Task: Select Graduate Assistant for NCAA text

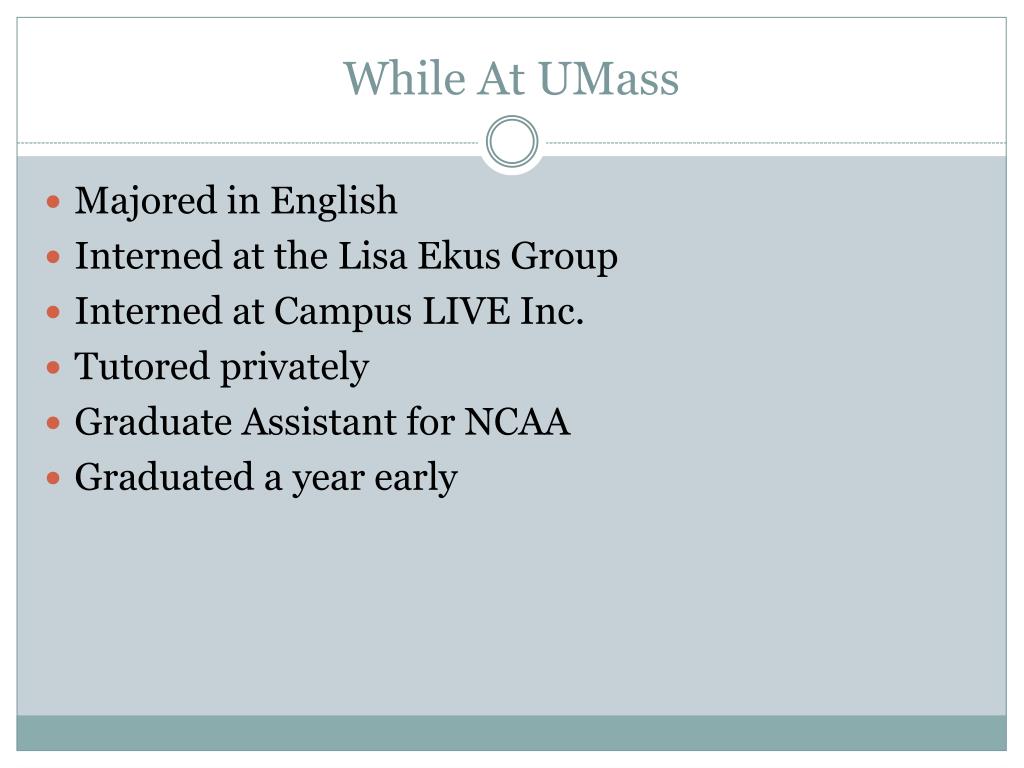Action: coord(323,421)
